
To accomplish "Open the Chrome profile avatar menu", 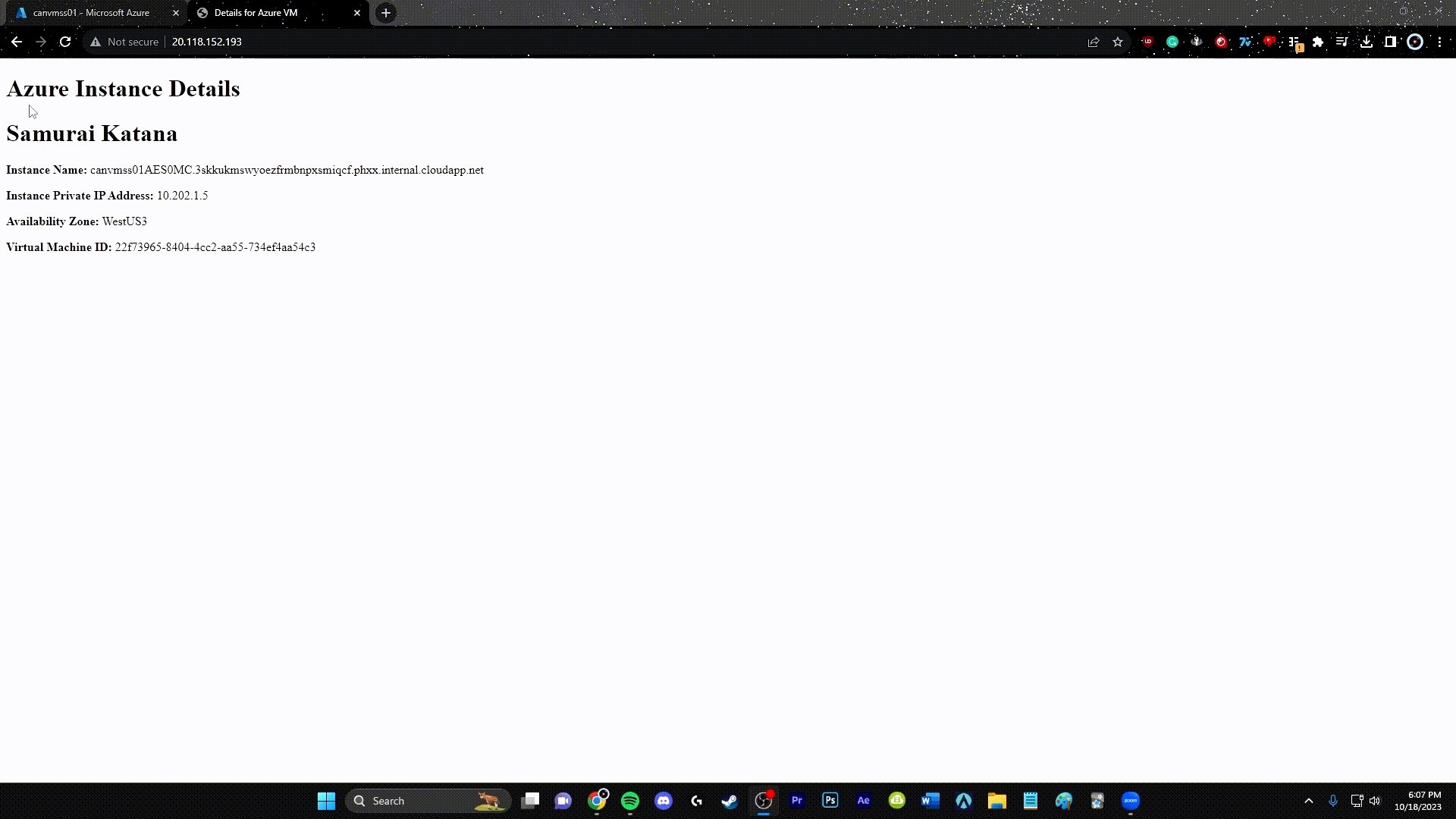I will 1415,42.
